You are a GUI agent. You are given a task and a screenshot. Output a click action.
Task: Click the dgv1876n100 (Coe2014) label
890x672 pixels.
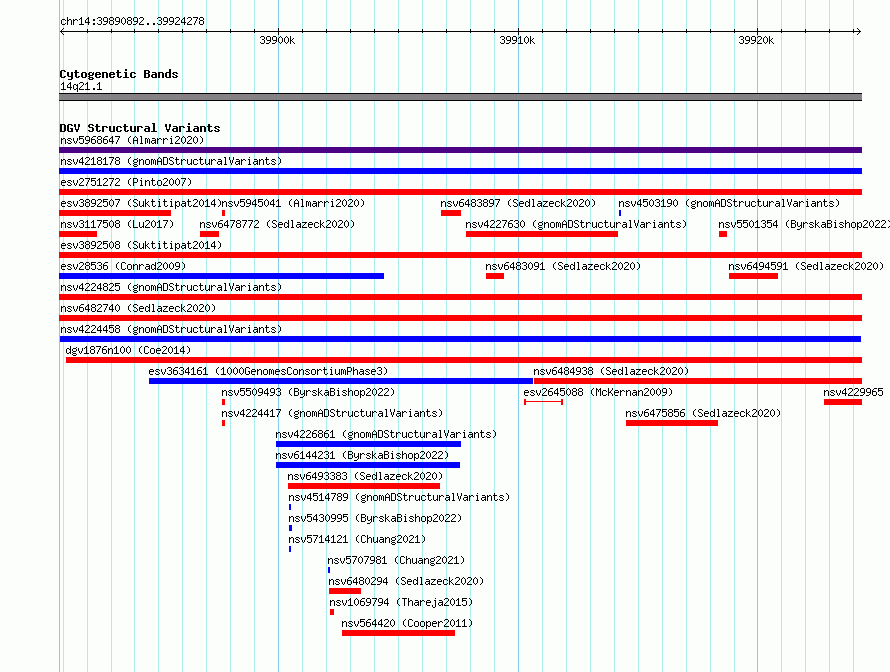click(x=128, y=350)
